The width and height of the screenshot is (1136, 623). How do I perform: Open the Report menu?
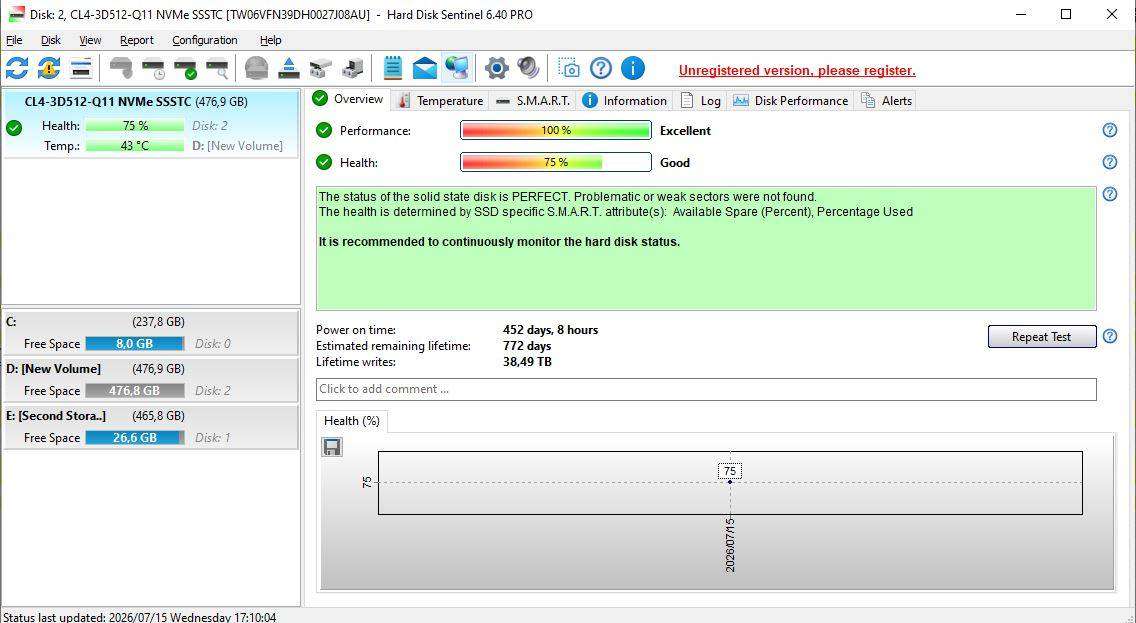[x=136, y=41]
